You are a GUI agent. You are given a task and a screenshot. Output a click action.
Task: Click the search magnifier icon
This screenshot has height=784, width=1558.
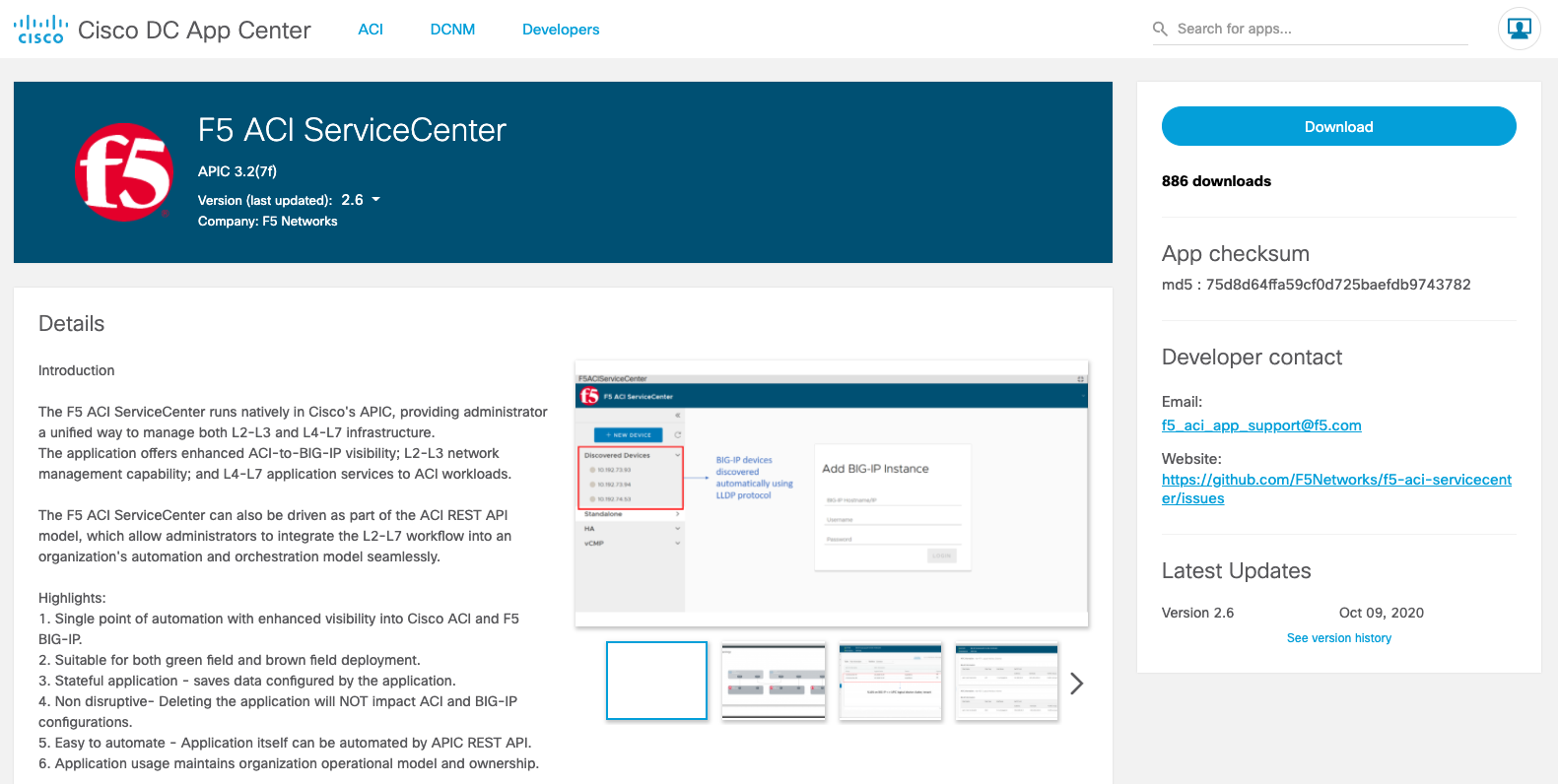(x=1160, y=30)
